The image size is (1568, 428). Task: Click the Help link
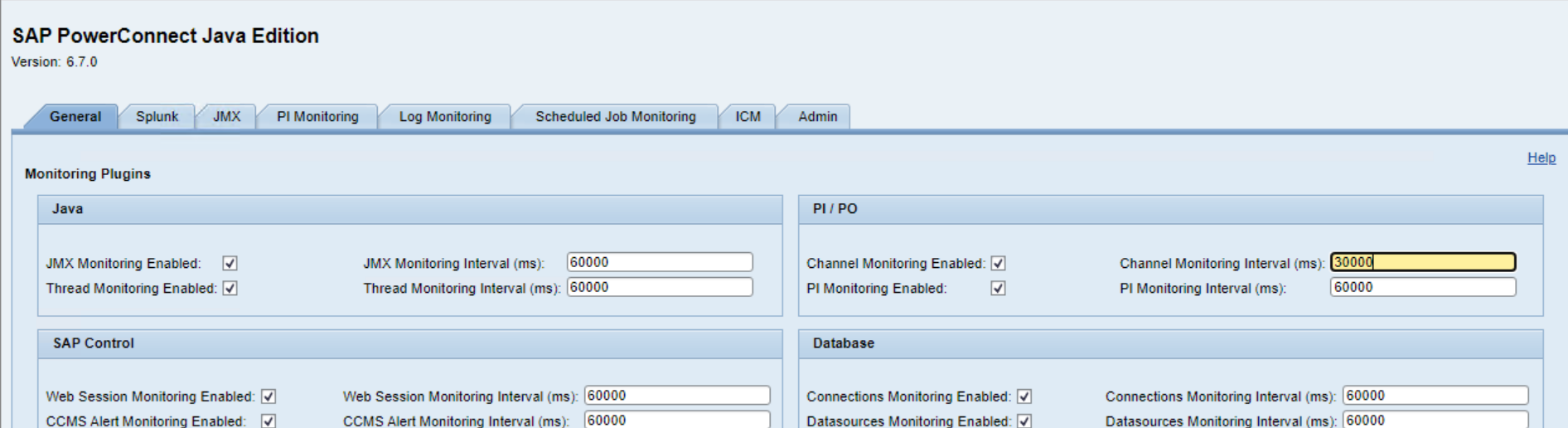click(x=1541, y=158)
